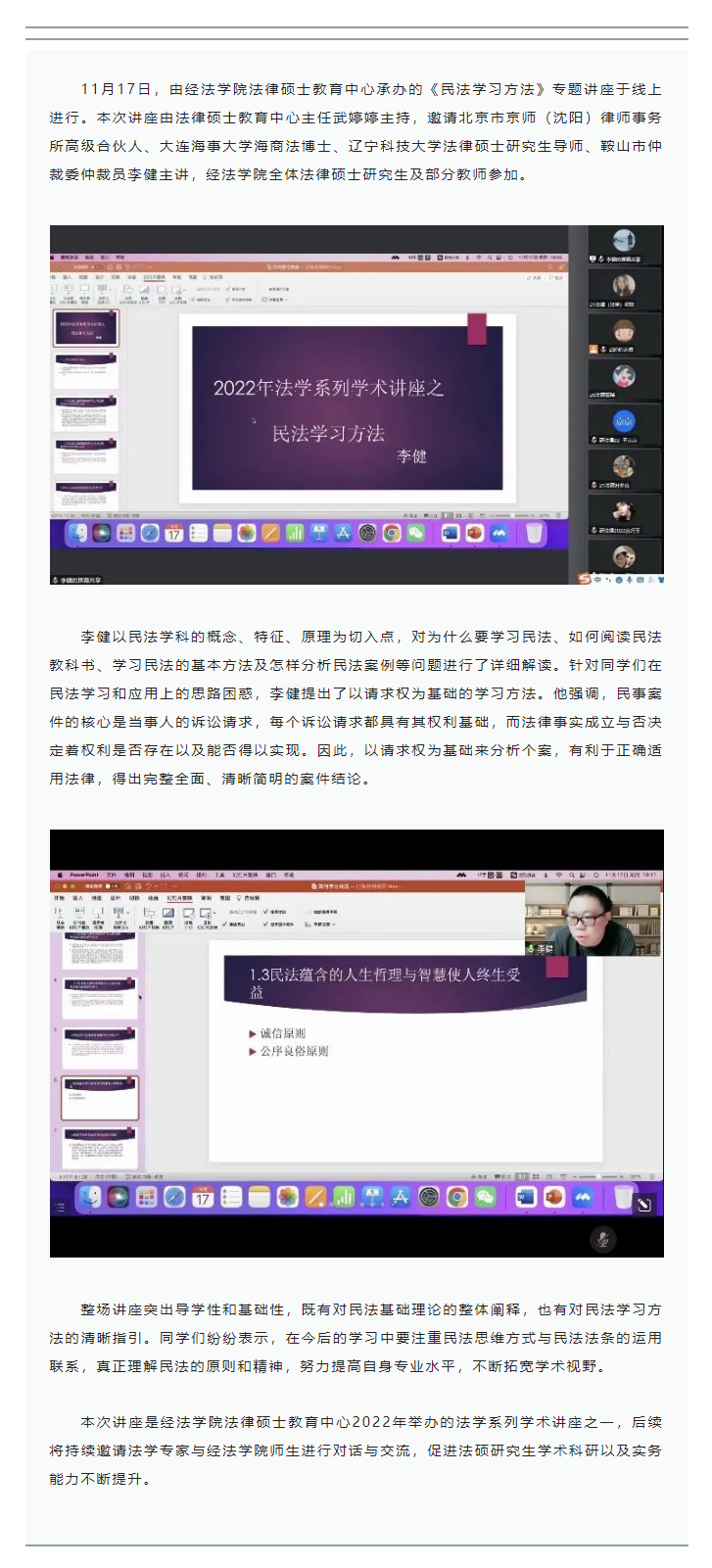Adjust zoom slider in lower PowerPoint status bar
The image size is (712, 1568).
coord(599,1175)
